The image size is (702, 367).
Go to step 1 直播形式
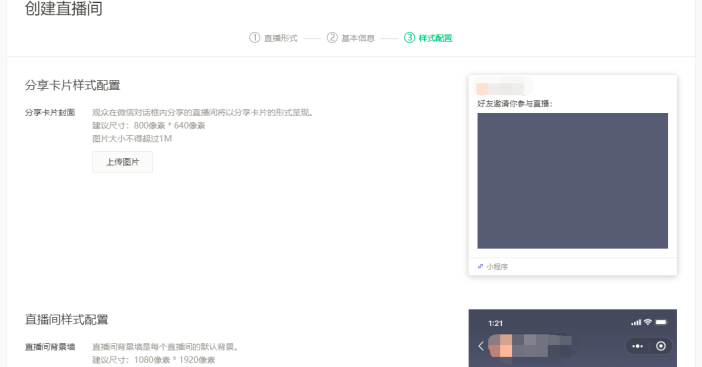(280, 38)
